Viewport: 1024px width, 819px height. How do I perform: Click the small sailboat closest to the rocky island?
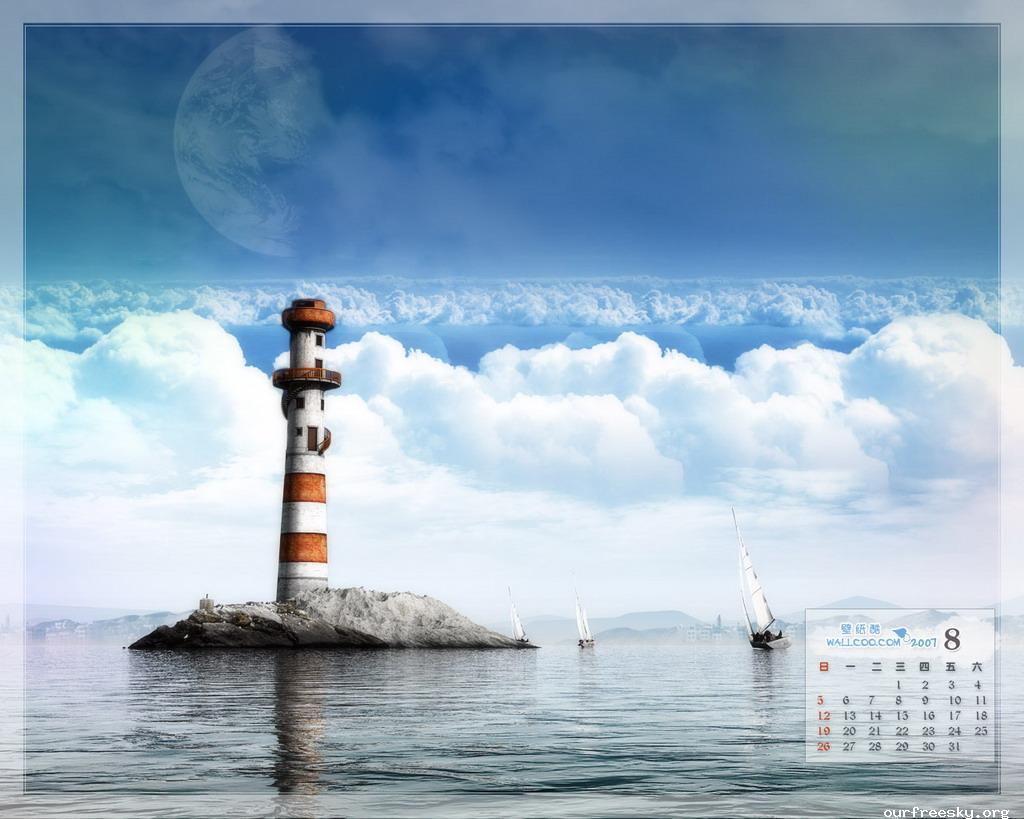(516, 620)
